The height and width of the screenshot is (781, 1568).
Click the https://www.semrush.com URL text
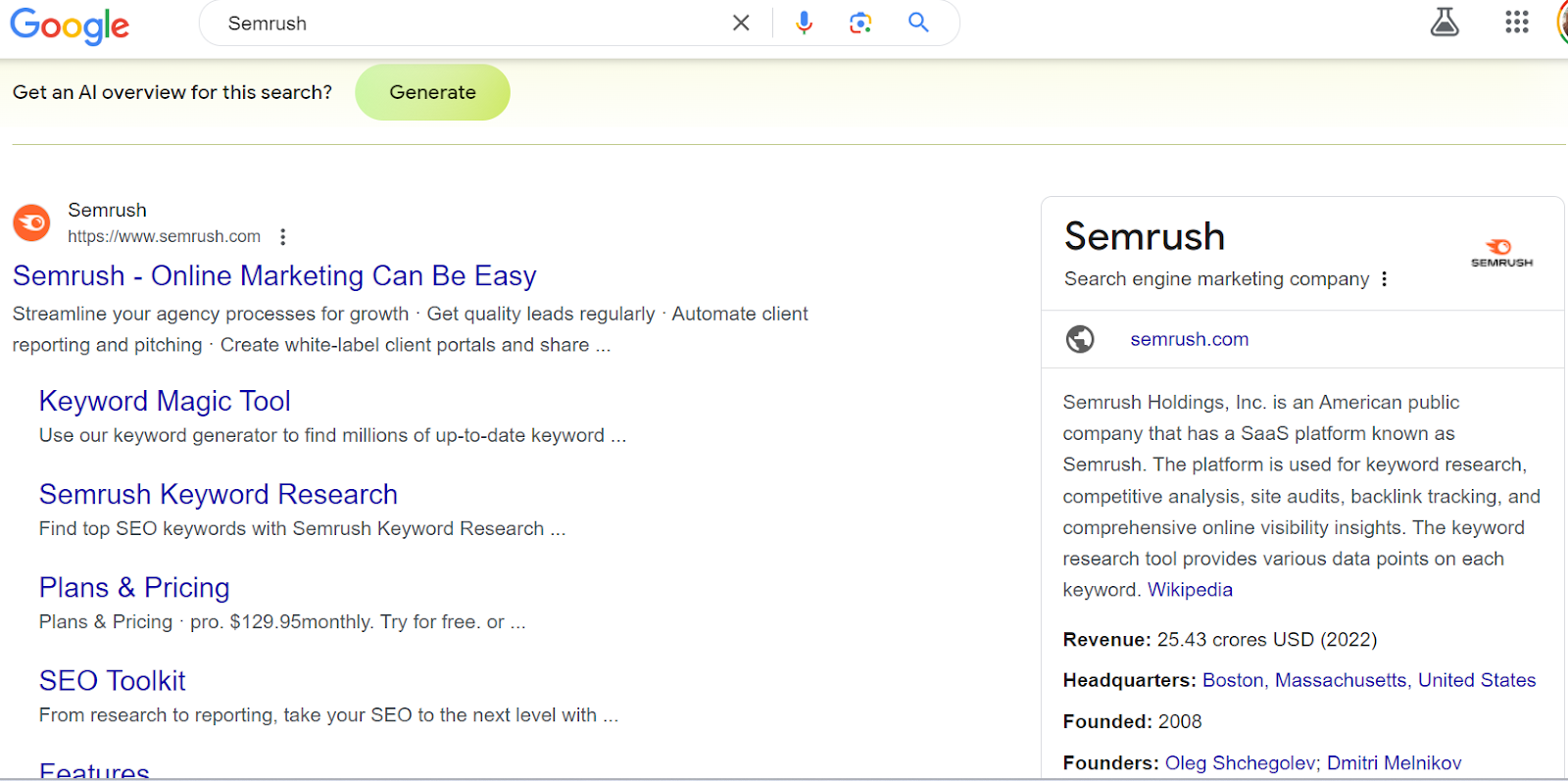point(164,236)
